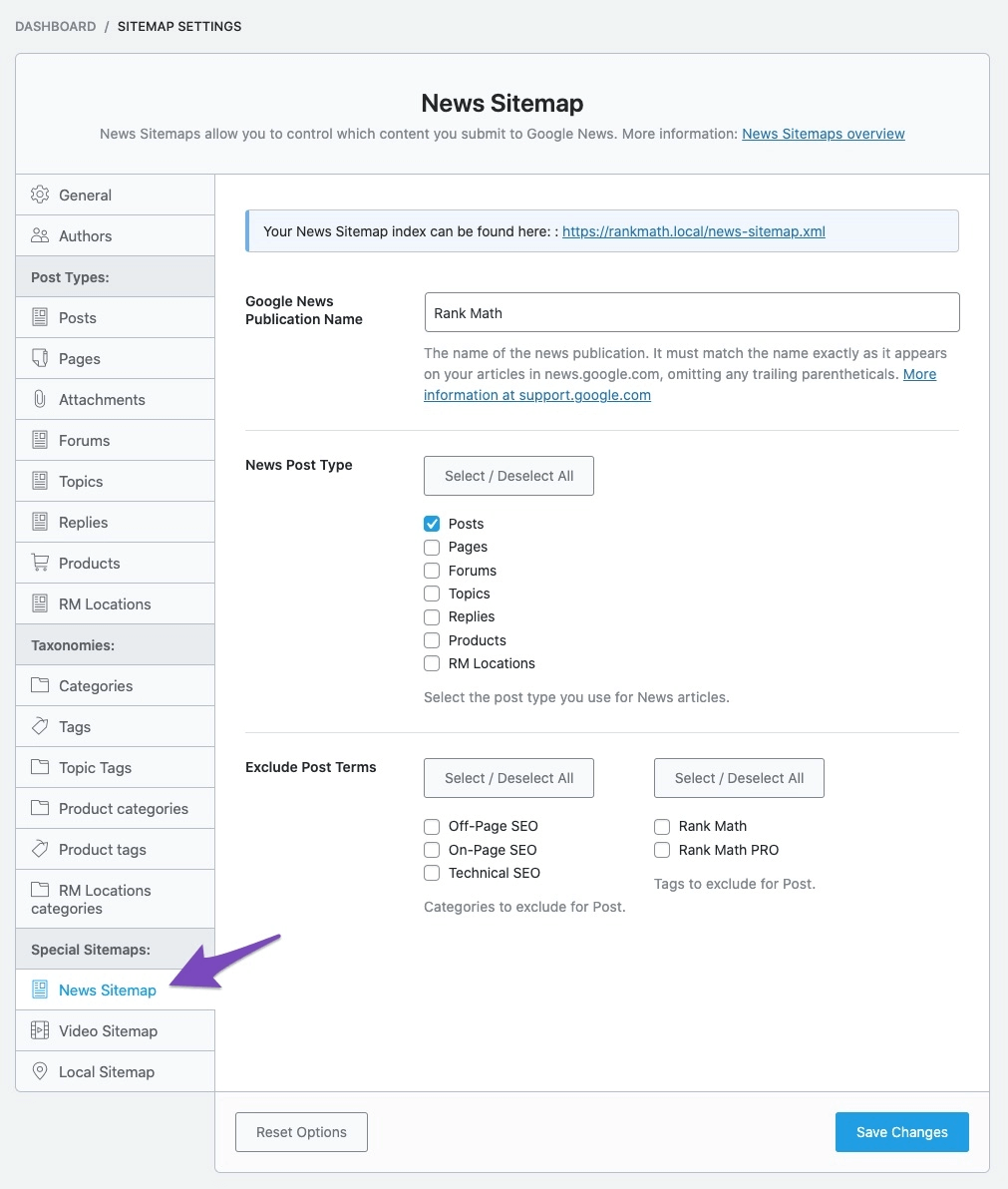Open the News Sitemap tab
The image size is (1008, 1189).
(107, 990)
